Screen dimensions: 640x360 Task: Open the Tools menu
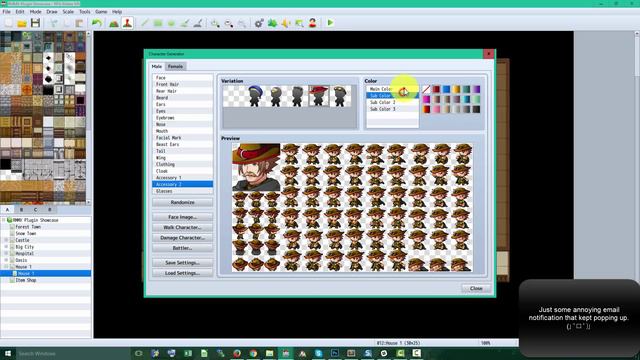pyautogui.click(x=84, y=12)
